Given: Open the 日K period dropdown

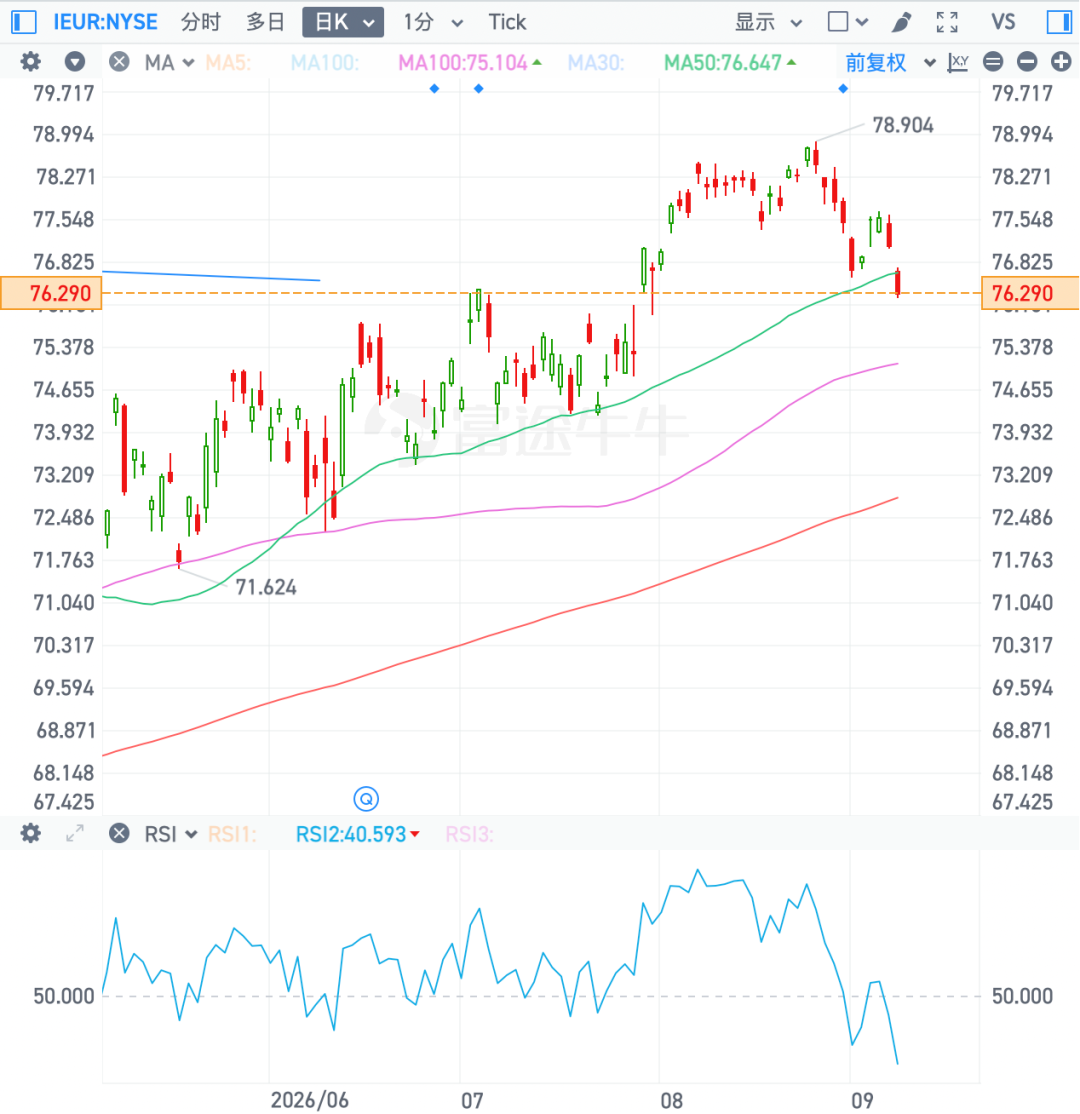Looking at the screenshot, I should 343,22.
